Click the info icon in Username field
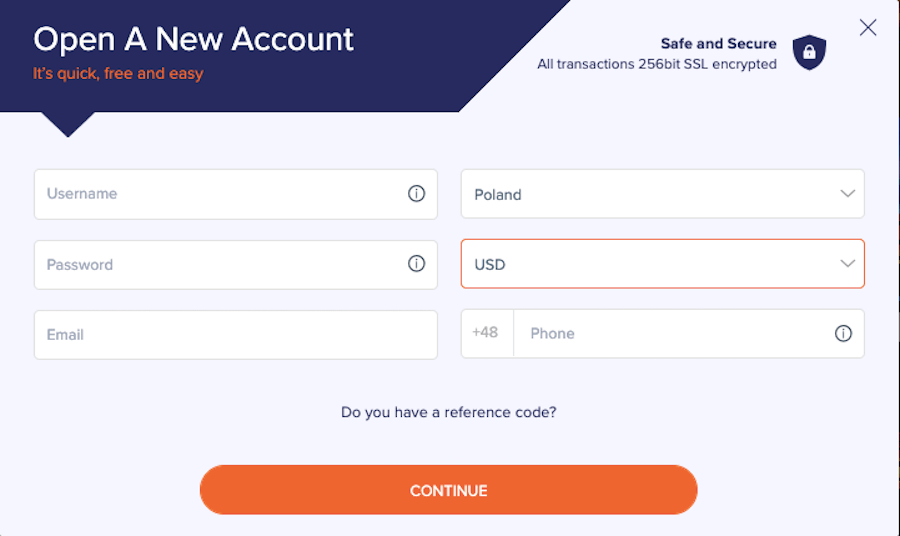 click(416, 193)
